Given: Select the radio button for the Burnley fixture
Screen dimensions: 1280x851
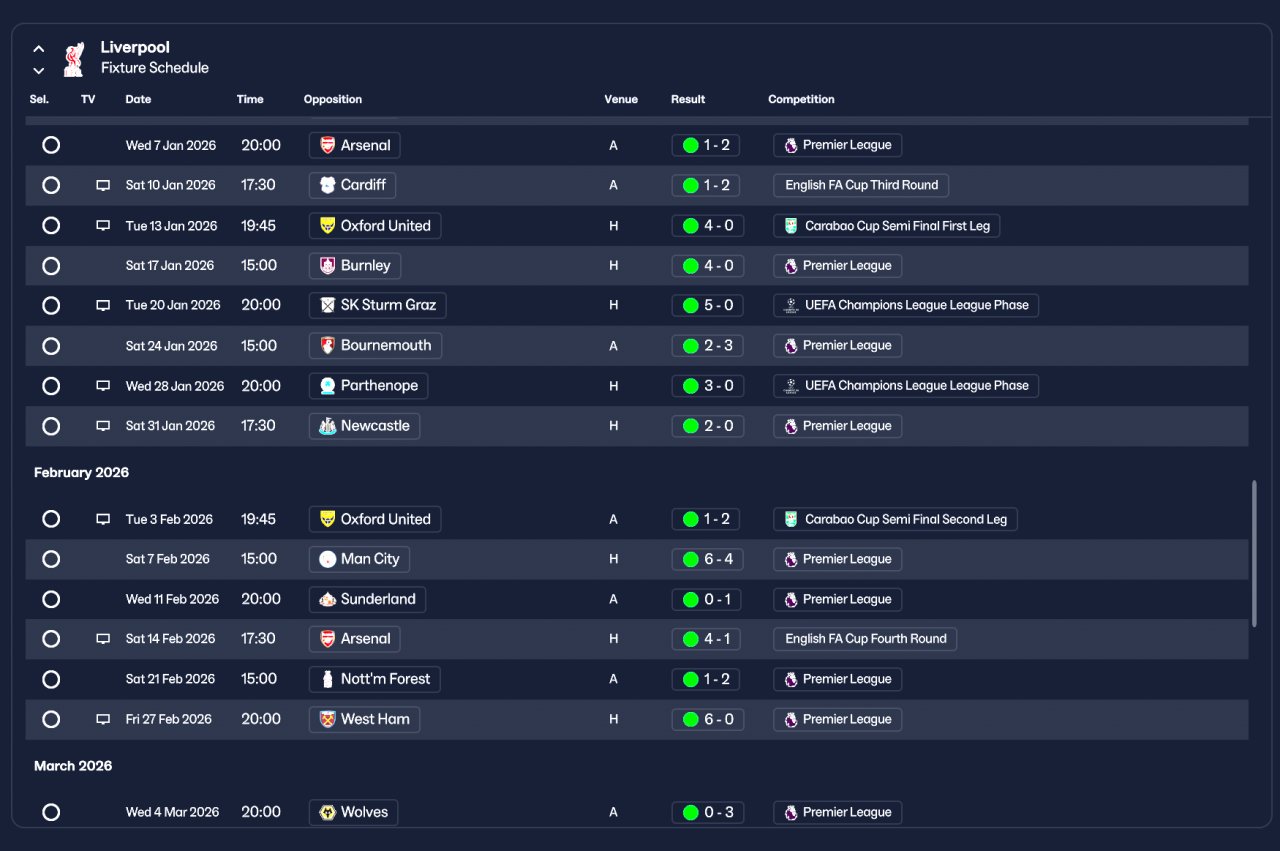Looking at the screenshot, I should 51,266.
